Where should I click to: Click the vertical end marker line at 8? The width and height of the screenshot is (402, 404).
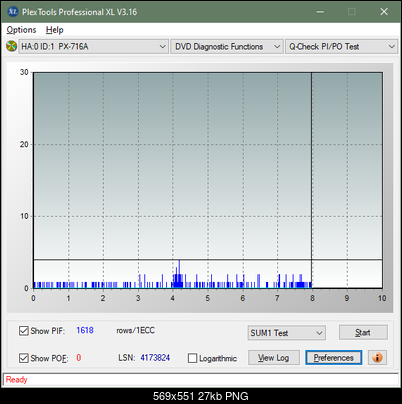click(312, 180)
